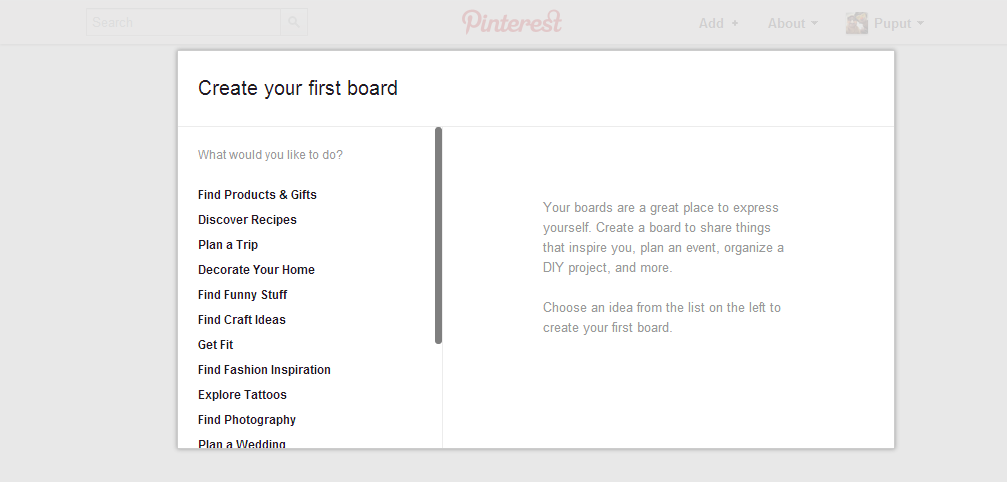Click the Puput profile avatar
1007x482 pixels.
tap(857, 23)
